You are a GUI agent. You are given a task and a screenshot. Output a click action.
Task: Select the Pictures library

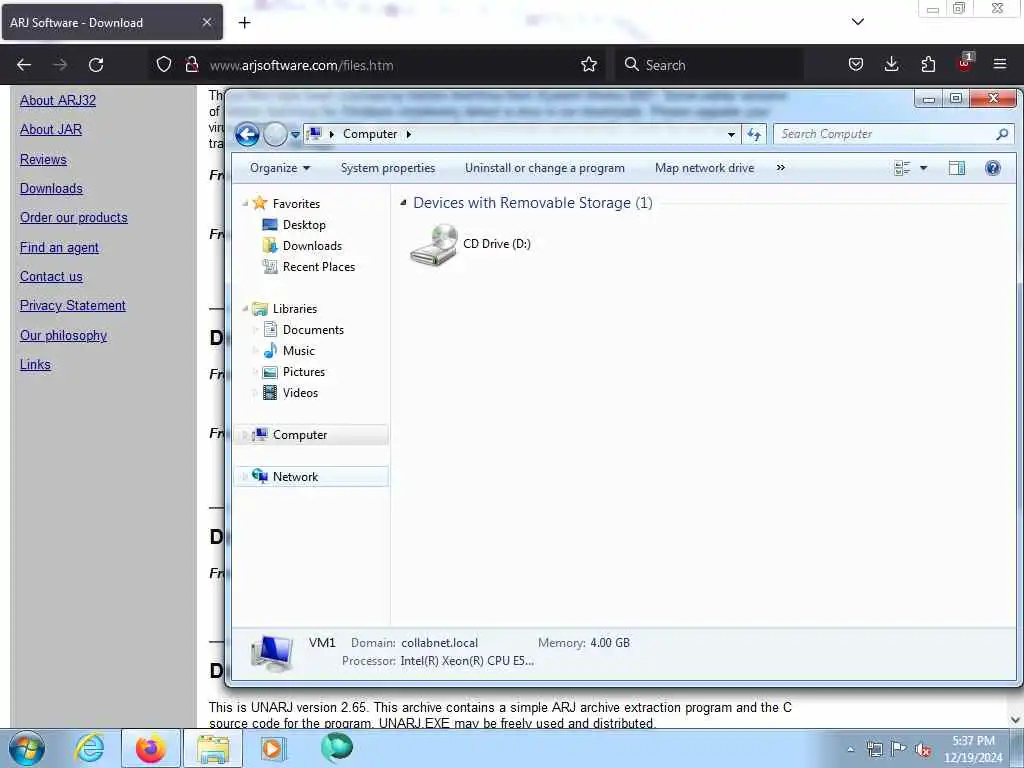click(304, 372)
